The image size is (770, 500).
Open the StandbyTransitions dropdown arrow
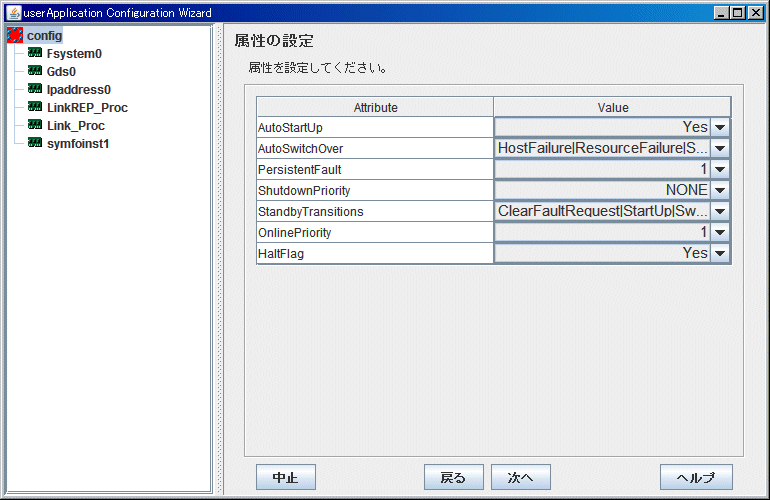(x=720, y=212)
